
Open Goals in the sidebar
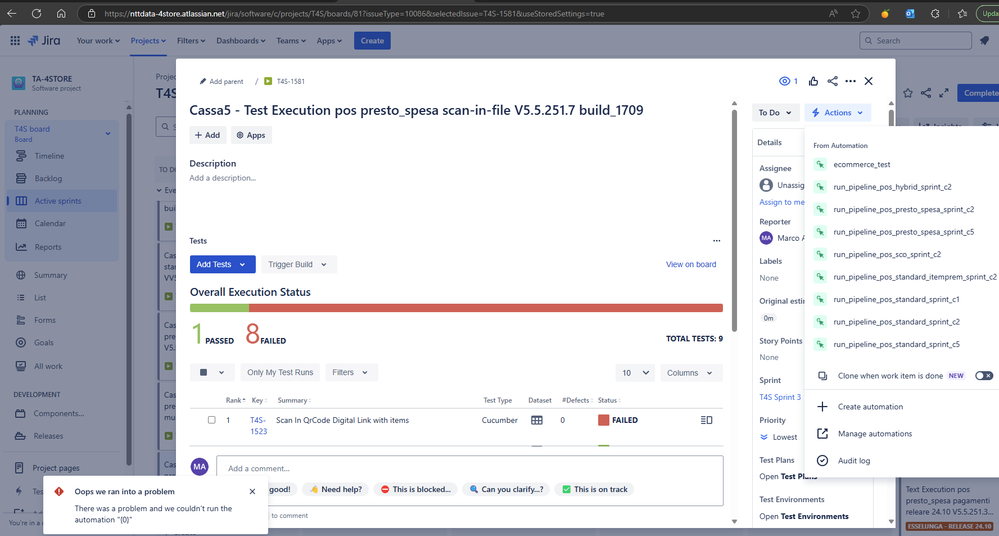[x=43, y=342]
